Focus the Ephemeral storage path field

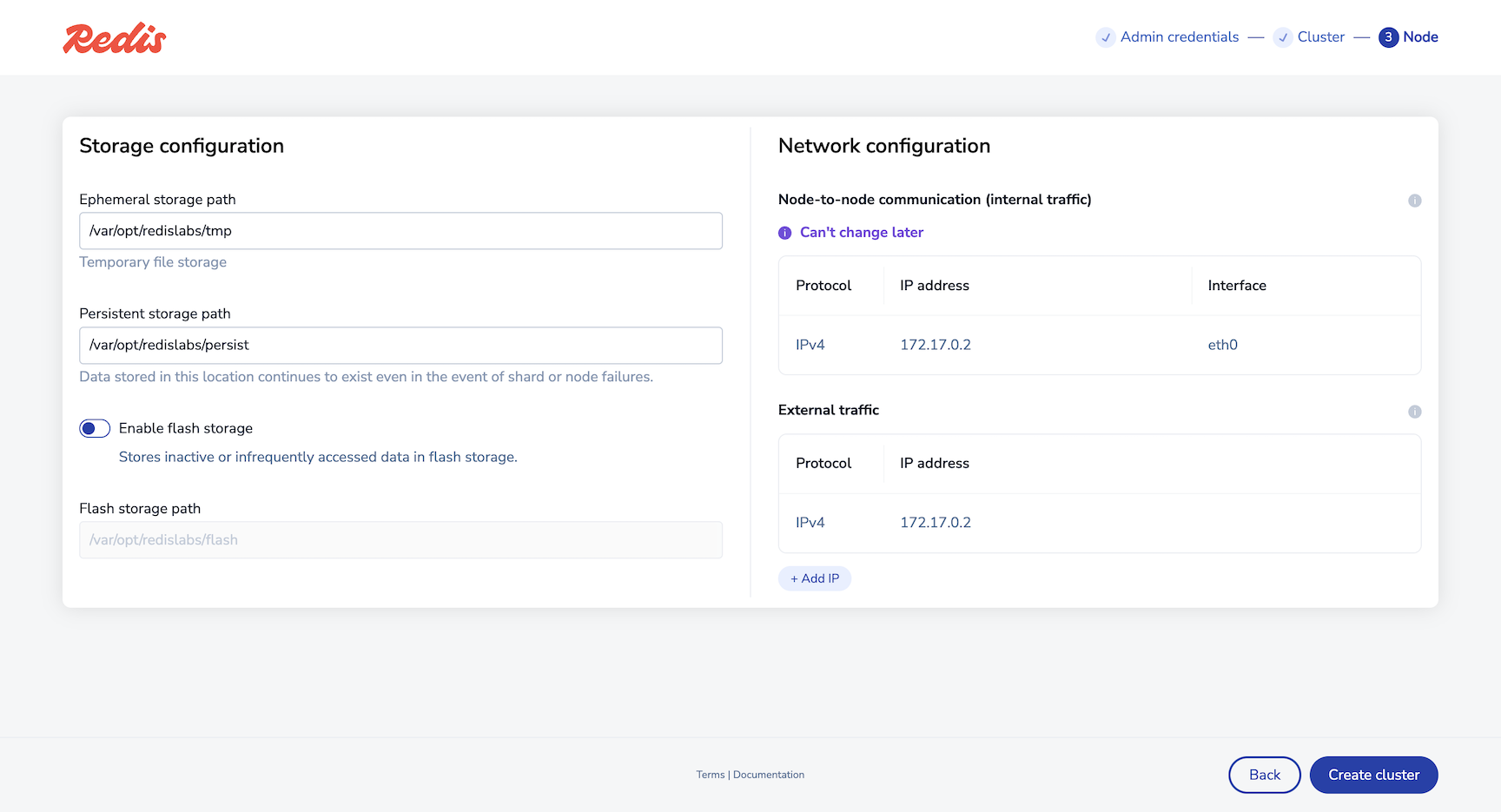[x=400, y=231]
